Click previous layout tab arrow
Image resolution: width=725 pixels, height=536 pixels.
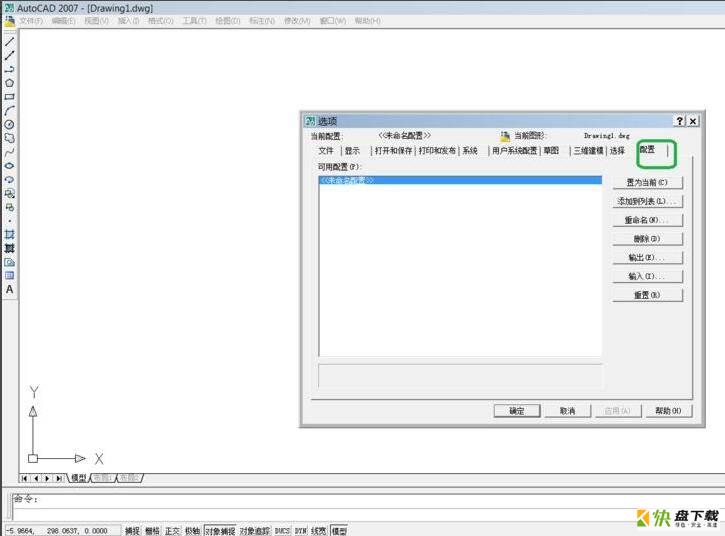click(x=36, y=478)
